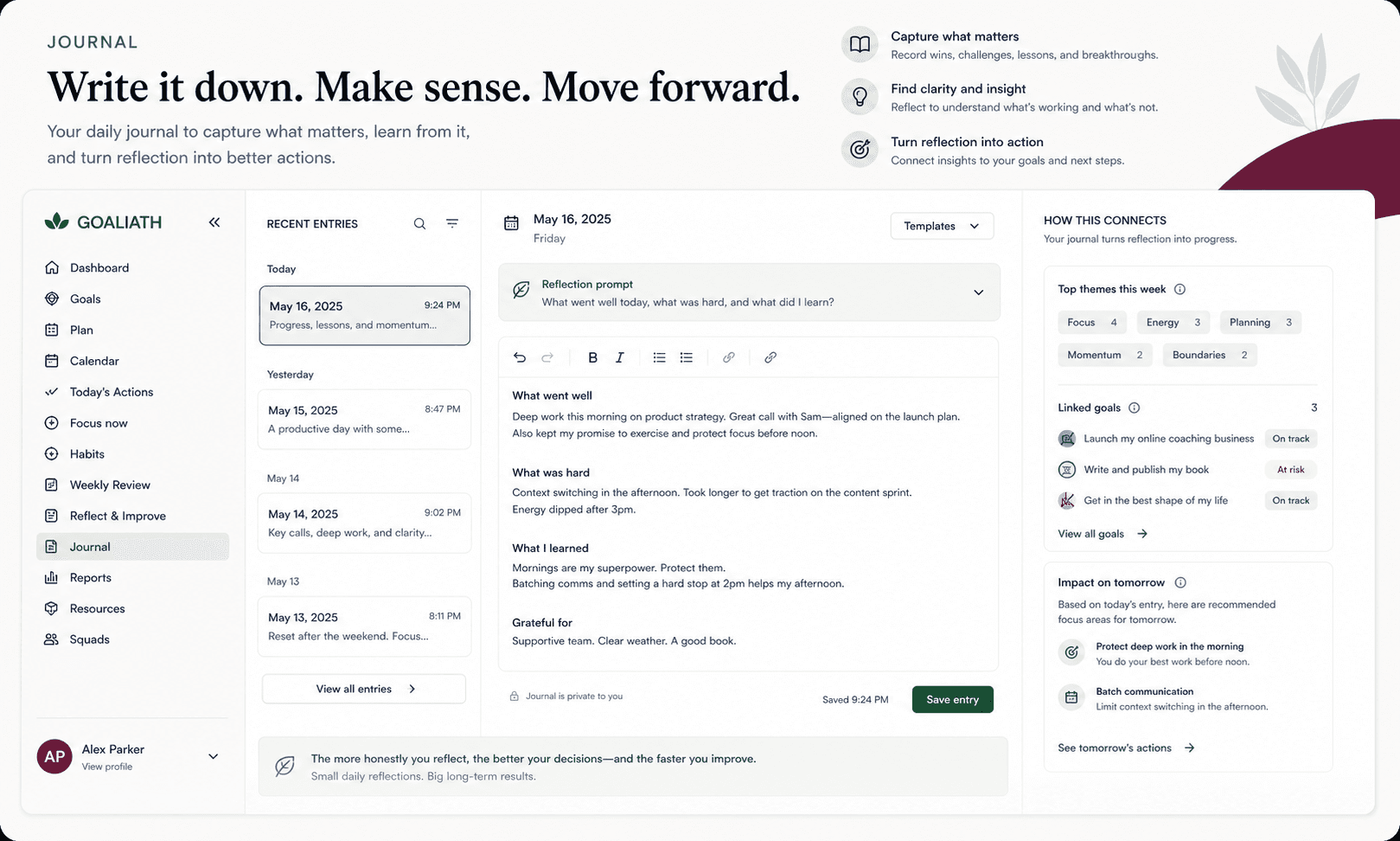1400x841 pixels.
Task: Click the greyed link icon in editor toolbar
Action: (729, 357)
